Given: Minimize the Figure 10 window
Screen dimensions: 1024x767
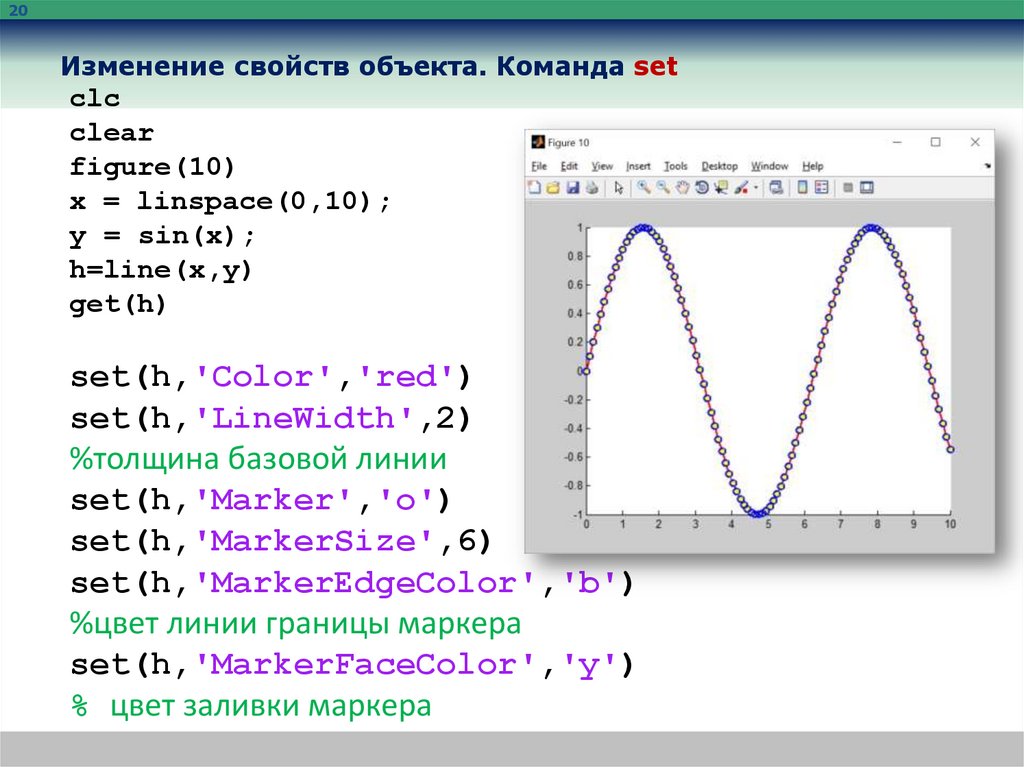Looking at the screenshot, I should click(x=897, y=142).
